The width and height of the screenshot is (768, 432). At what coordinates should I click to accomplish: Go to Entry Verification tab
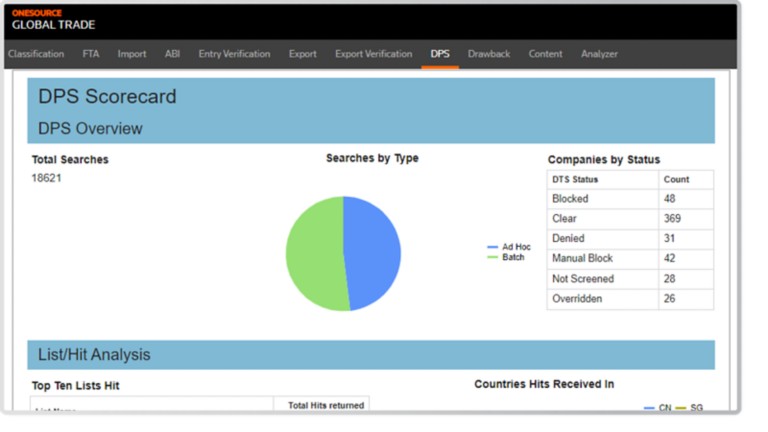point(234,54)
